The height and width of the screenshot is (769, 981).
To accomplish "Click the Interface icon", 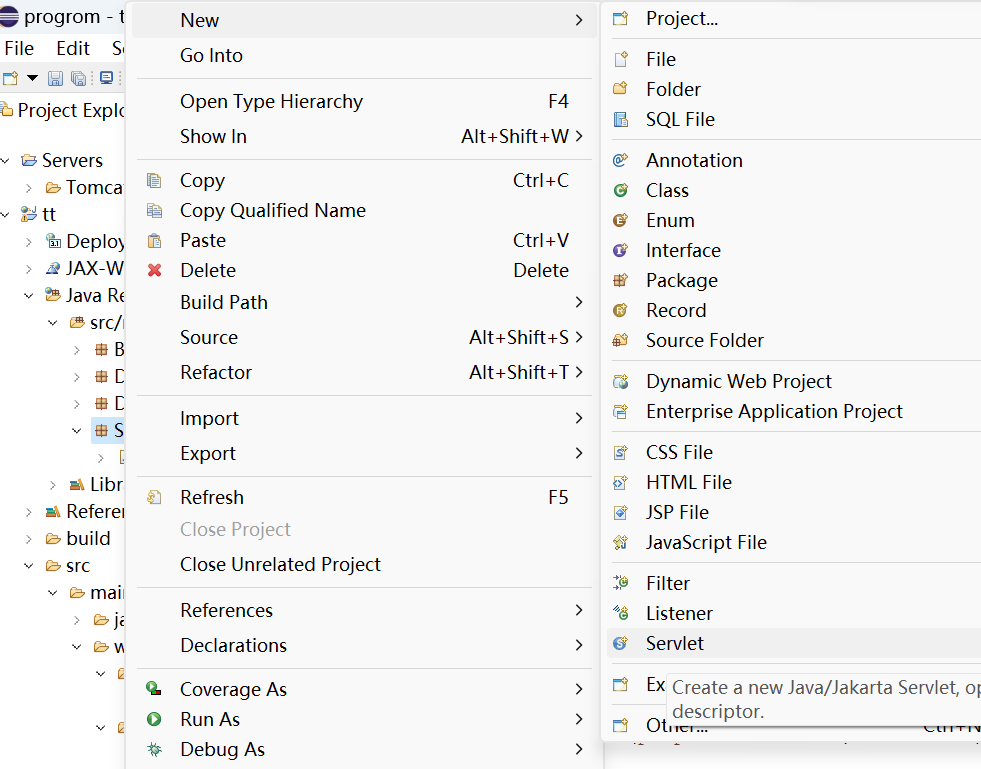I will (x=621, y=250).
